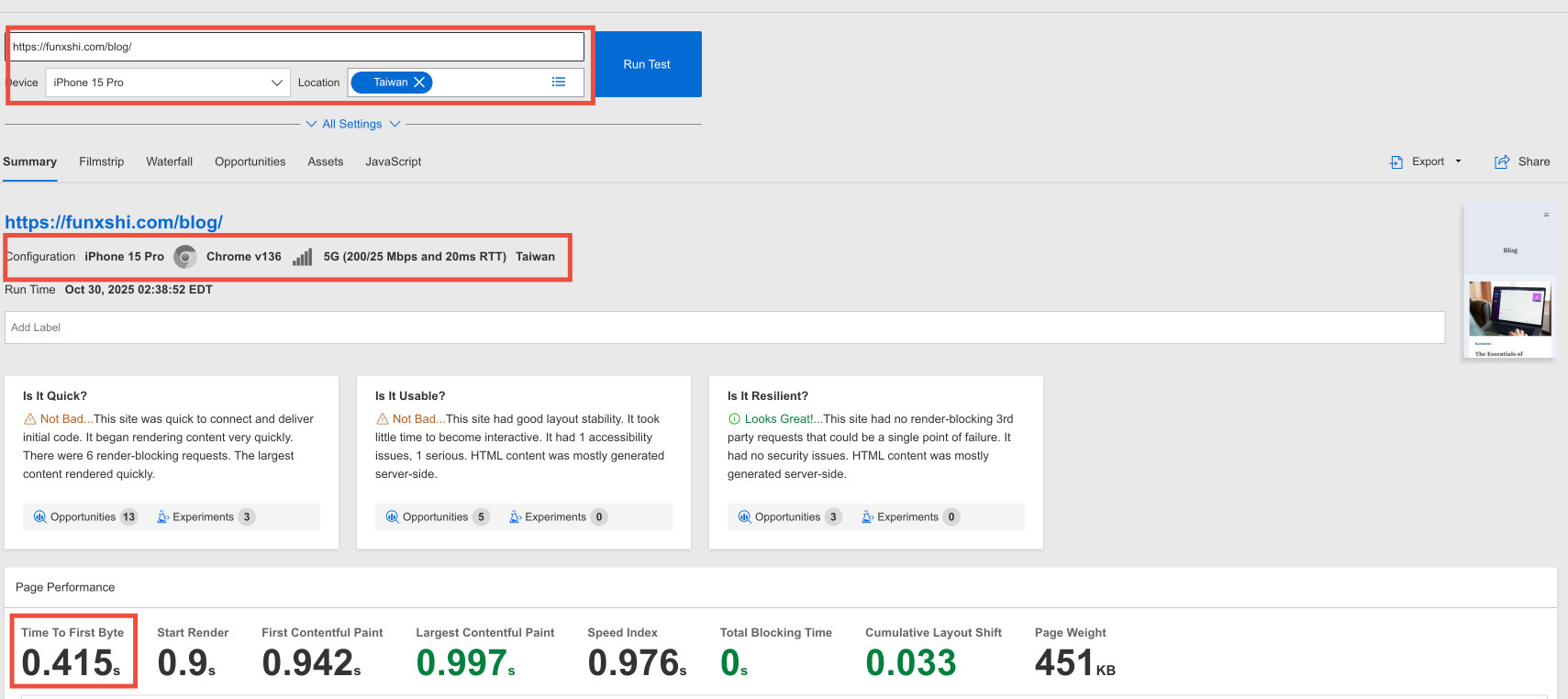Click the warning icon in Is It Usable
This screenshot has height=699, width=1568.
383,419
